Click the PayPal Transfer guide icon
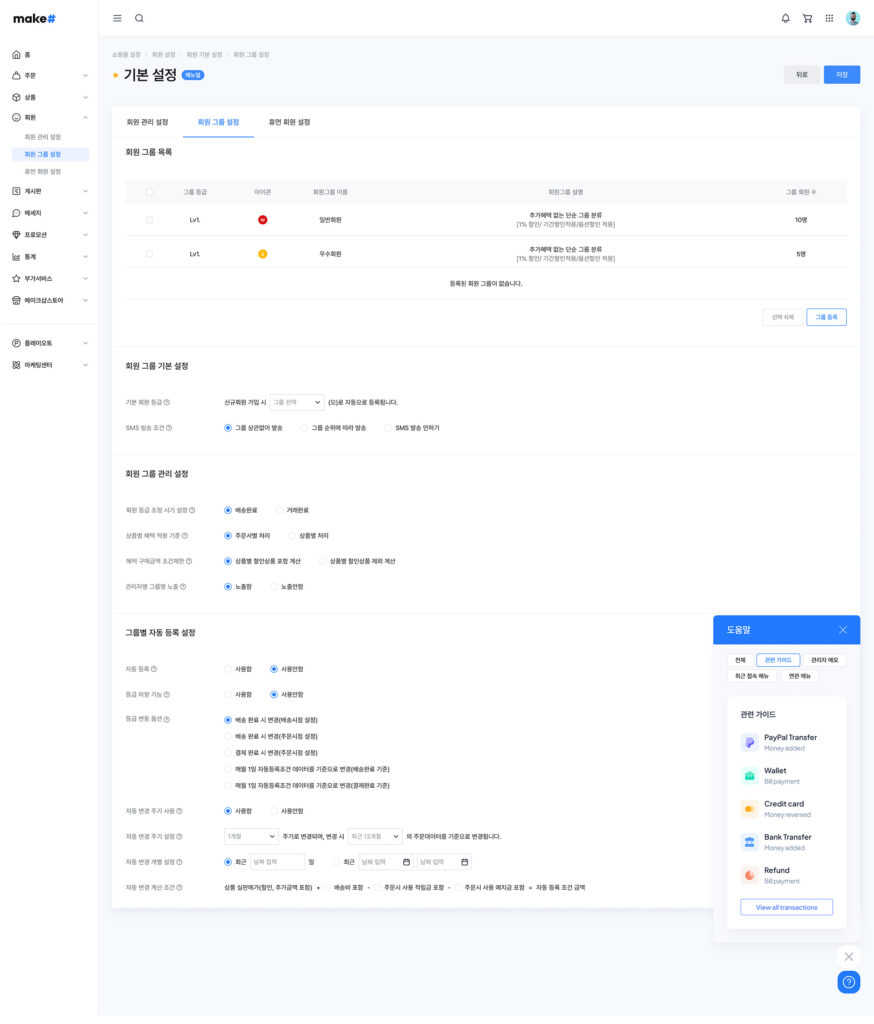 click(749, 742)
